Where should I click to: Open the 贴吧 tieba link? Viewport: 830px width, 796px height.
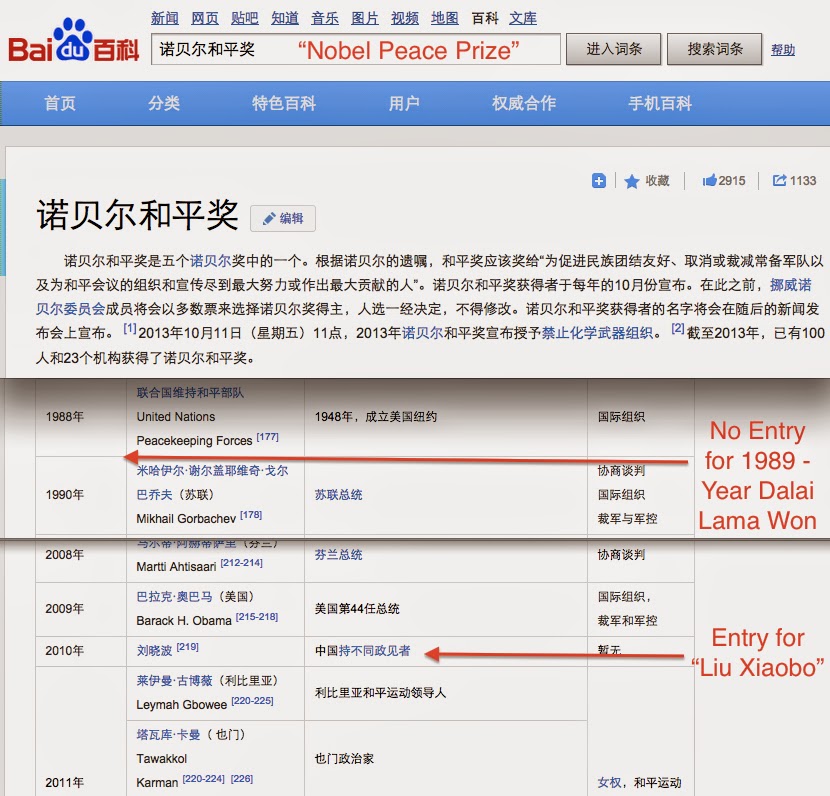(245, 19)
